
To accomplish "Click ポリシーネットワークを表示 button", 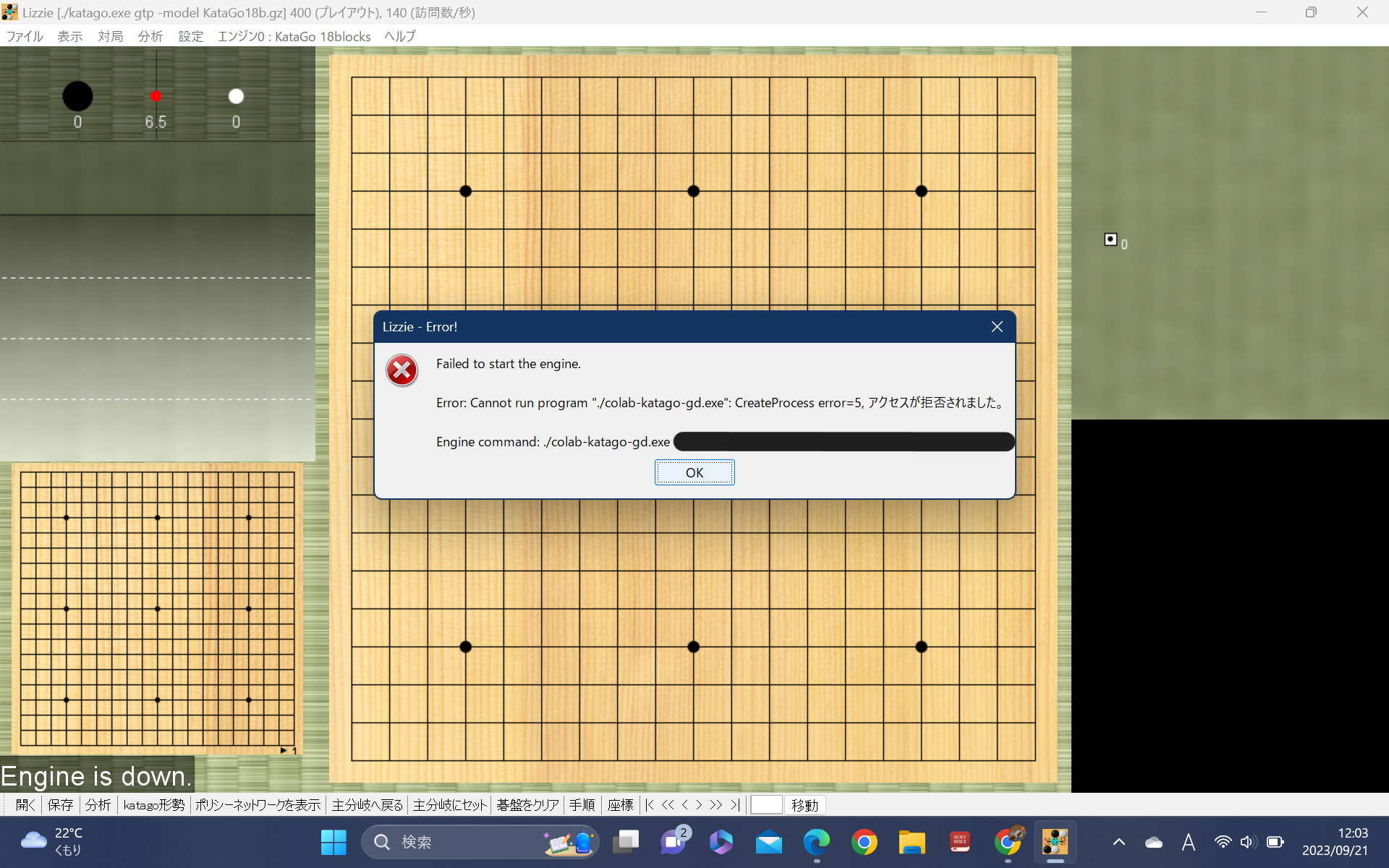I will pyautogui.click(x=258, y=805).
